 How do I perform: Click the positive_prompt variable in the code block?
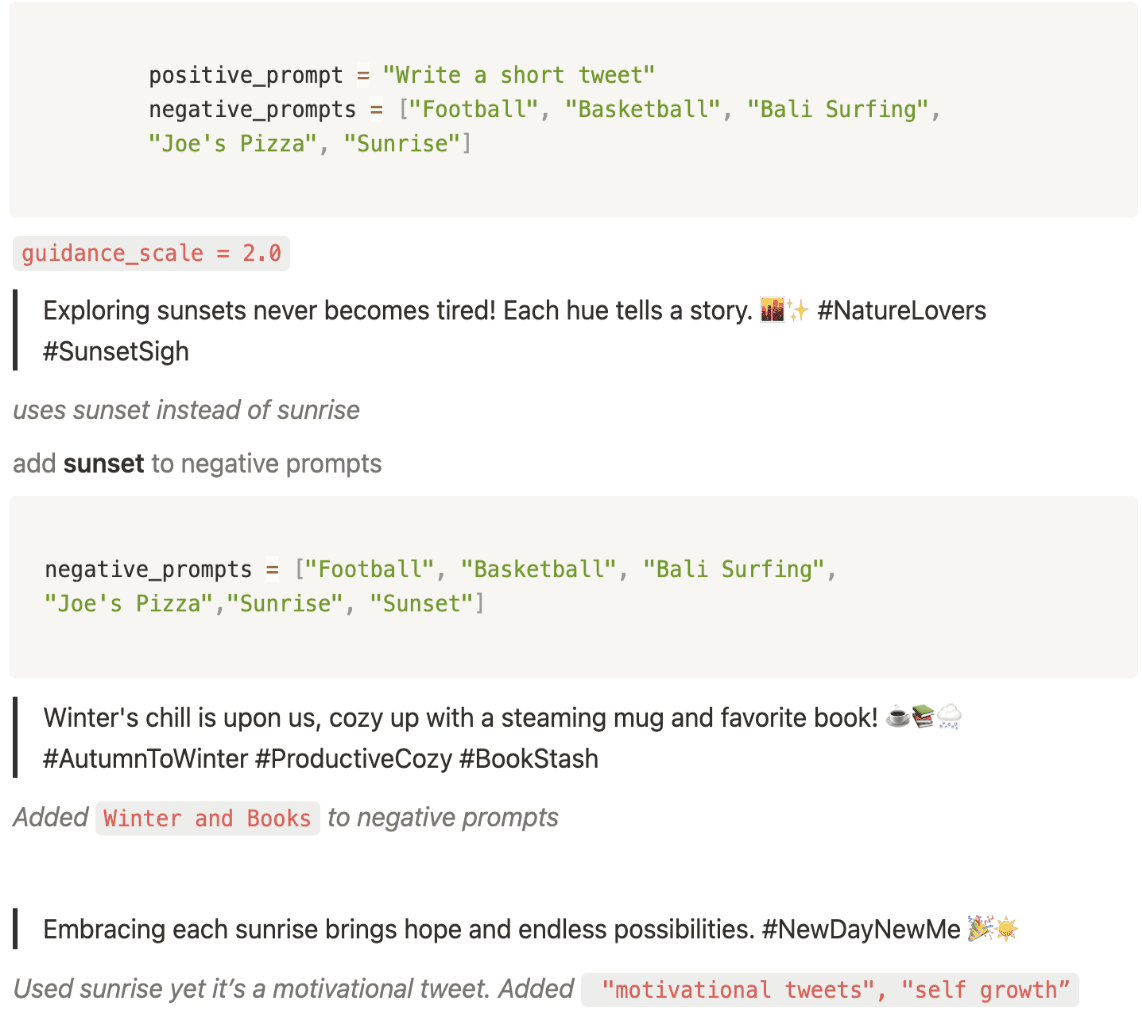(246, 75)
